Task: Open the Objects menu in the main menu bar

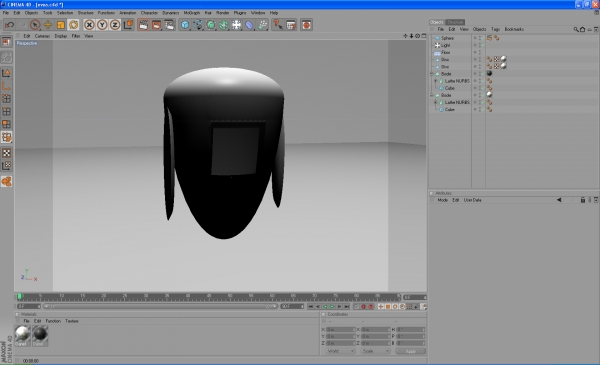Action: point(31,13)
